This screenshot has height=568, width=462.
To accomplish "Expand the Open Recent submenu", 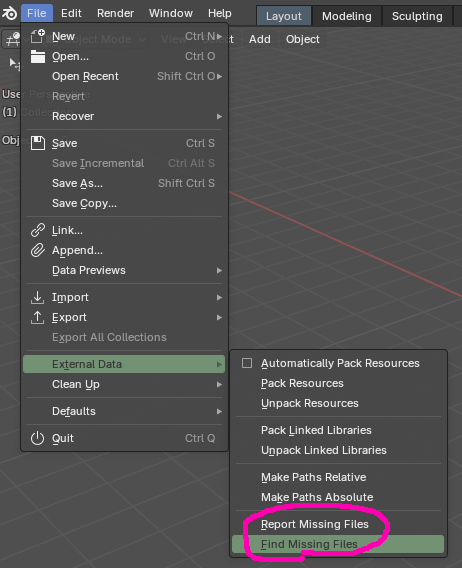I will point(219,76).
